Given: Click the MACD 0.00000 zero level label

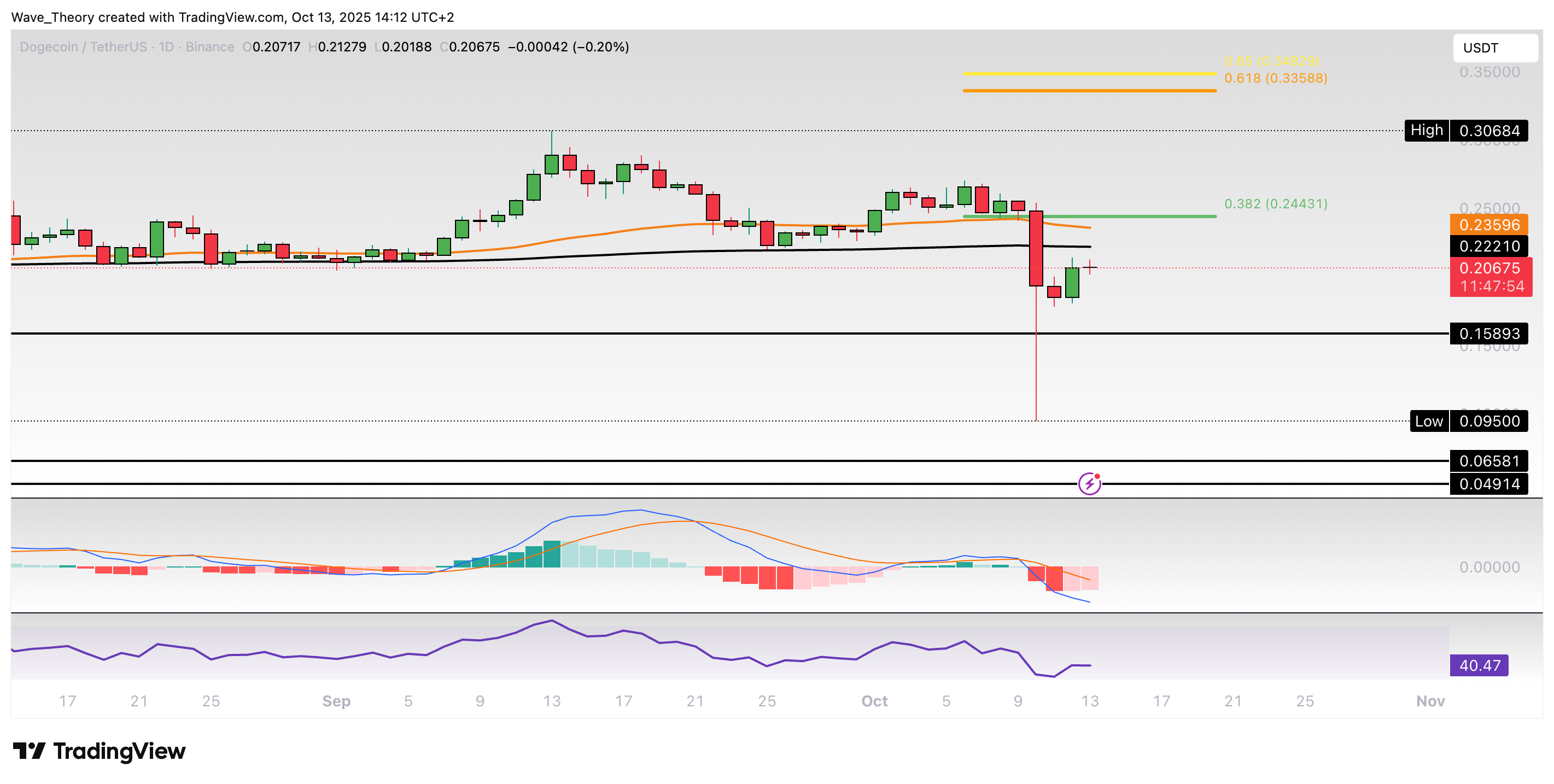Looking at the screenshot, I should point(1488,567).
